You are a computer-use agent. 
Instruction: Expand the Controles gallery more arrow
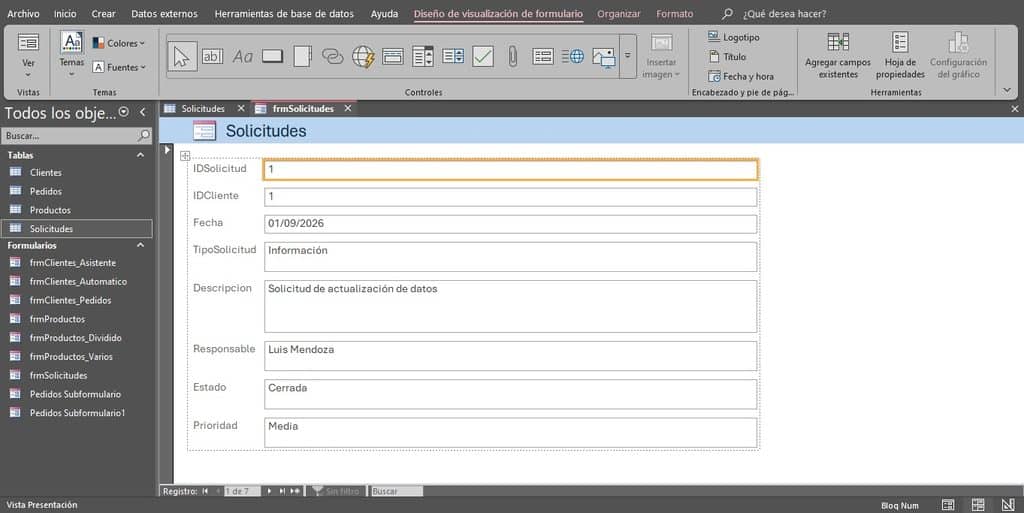628,56
